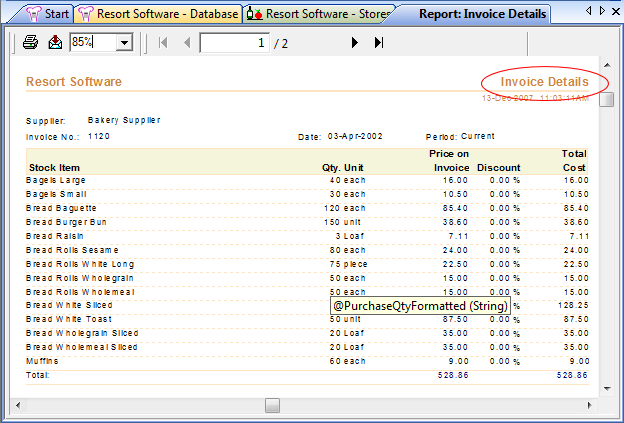The height and width of the screenshot is (423, 624).
Task: Click the Print report icon
Action: (30, 42)
